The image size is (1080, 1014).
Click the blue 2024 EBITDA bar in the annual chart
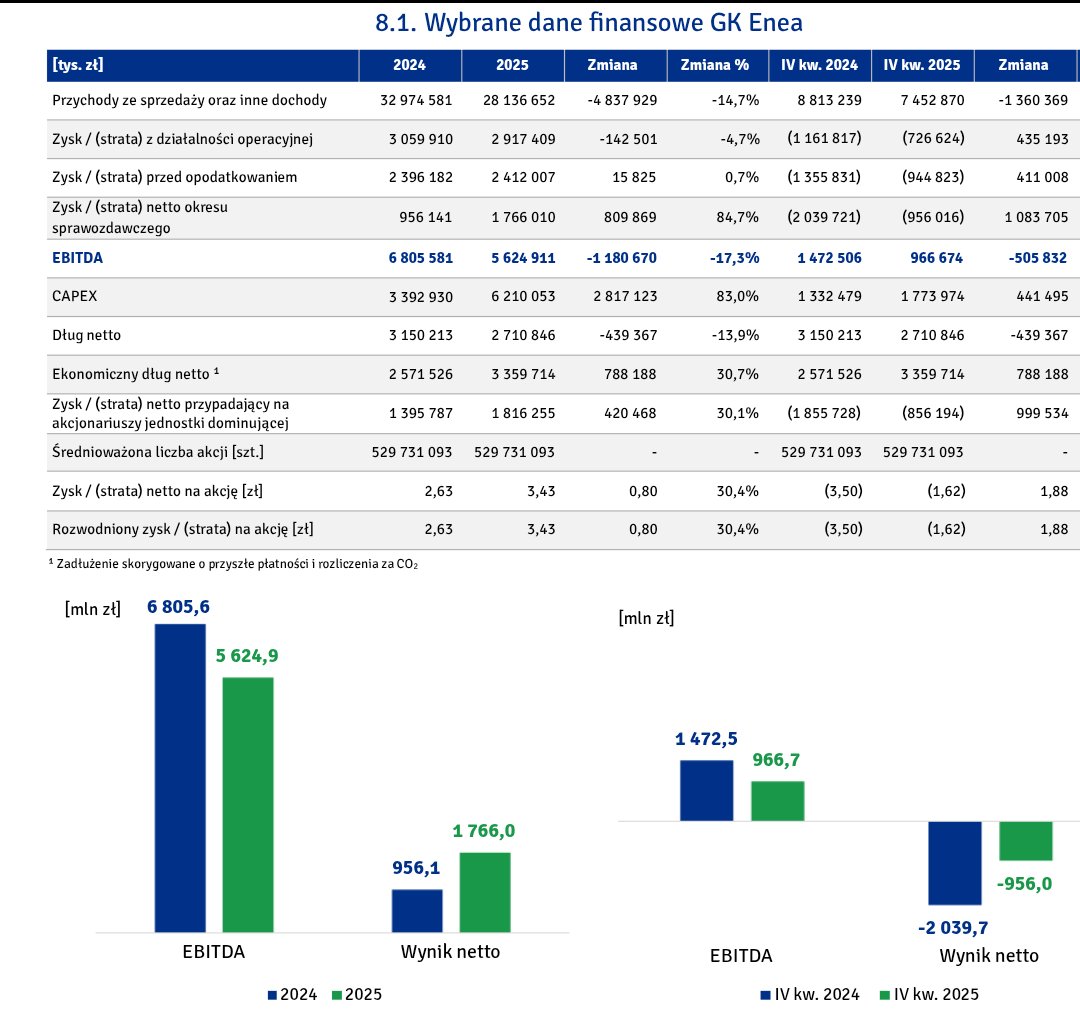click(180, 778)
